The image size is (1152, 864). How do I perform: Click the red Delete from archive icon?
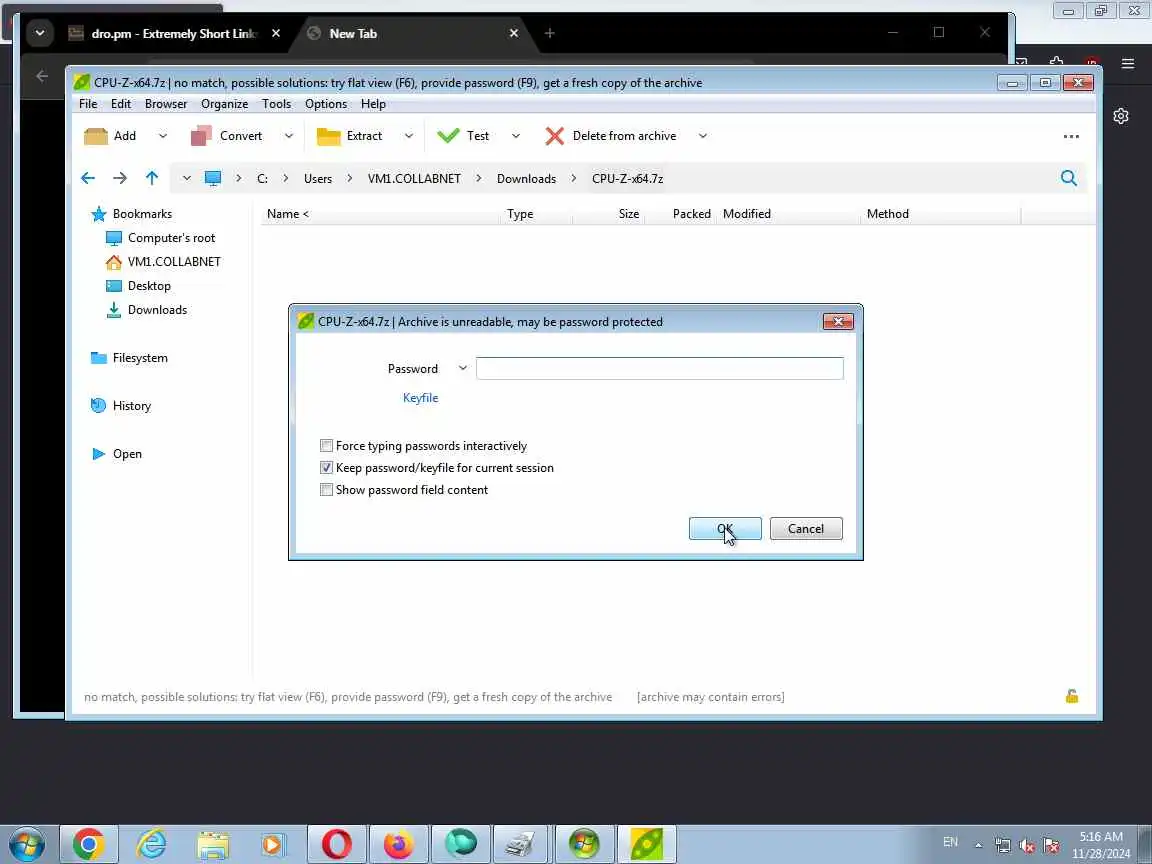coord(555,136)
